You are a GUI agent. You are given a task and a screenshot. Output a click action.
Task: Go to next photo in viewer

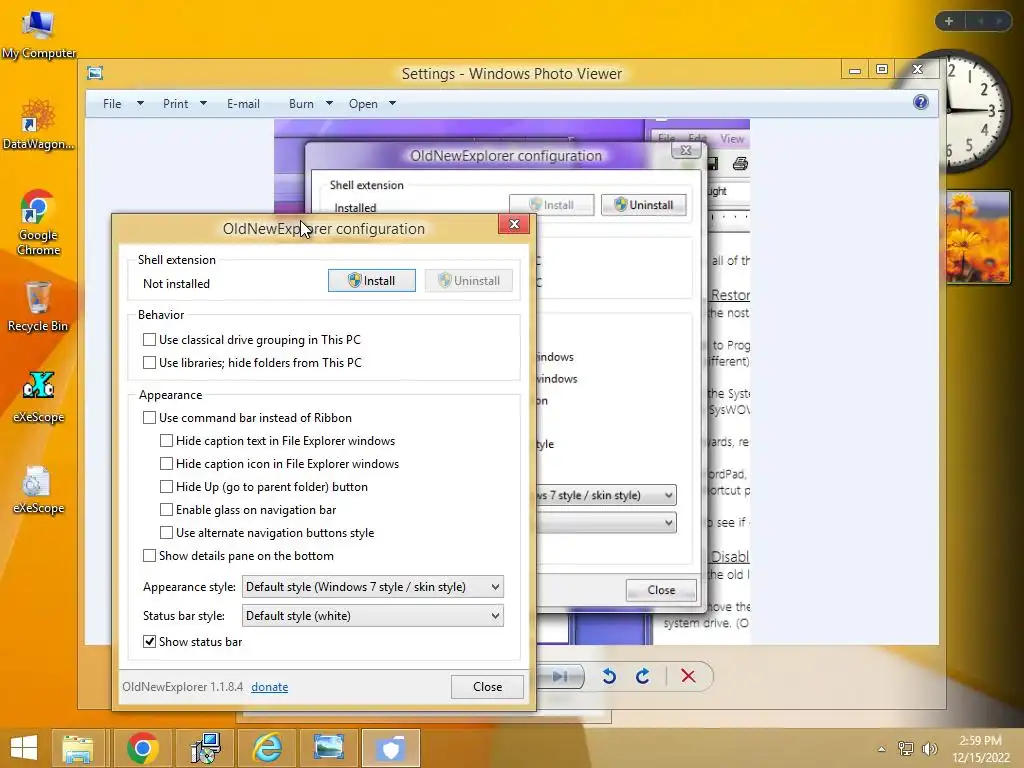point(560,676)
